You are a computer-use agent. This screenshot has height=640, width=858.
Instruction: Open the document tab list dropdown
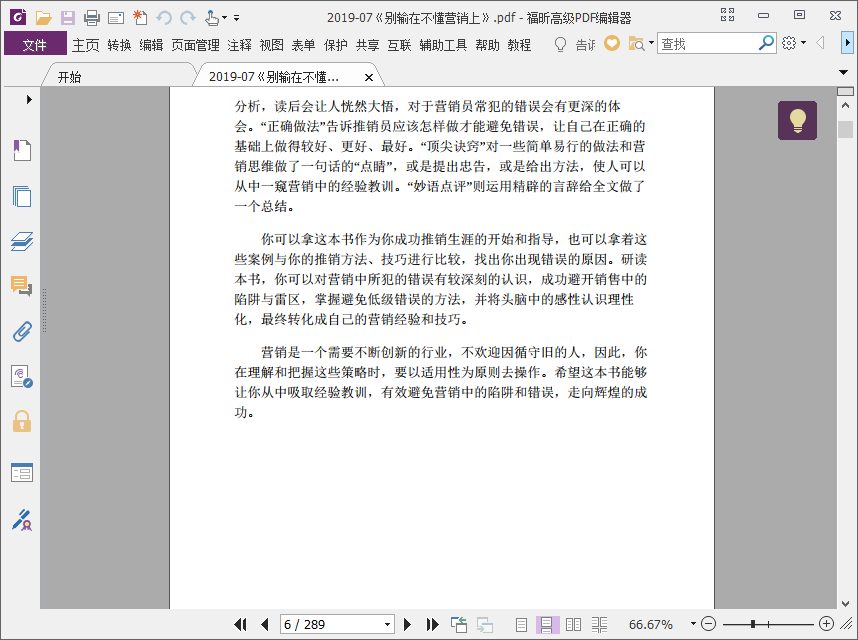point(843,72)
